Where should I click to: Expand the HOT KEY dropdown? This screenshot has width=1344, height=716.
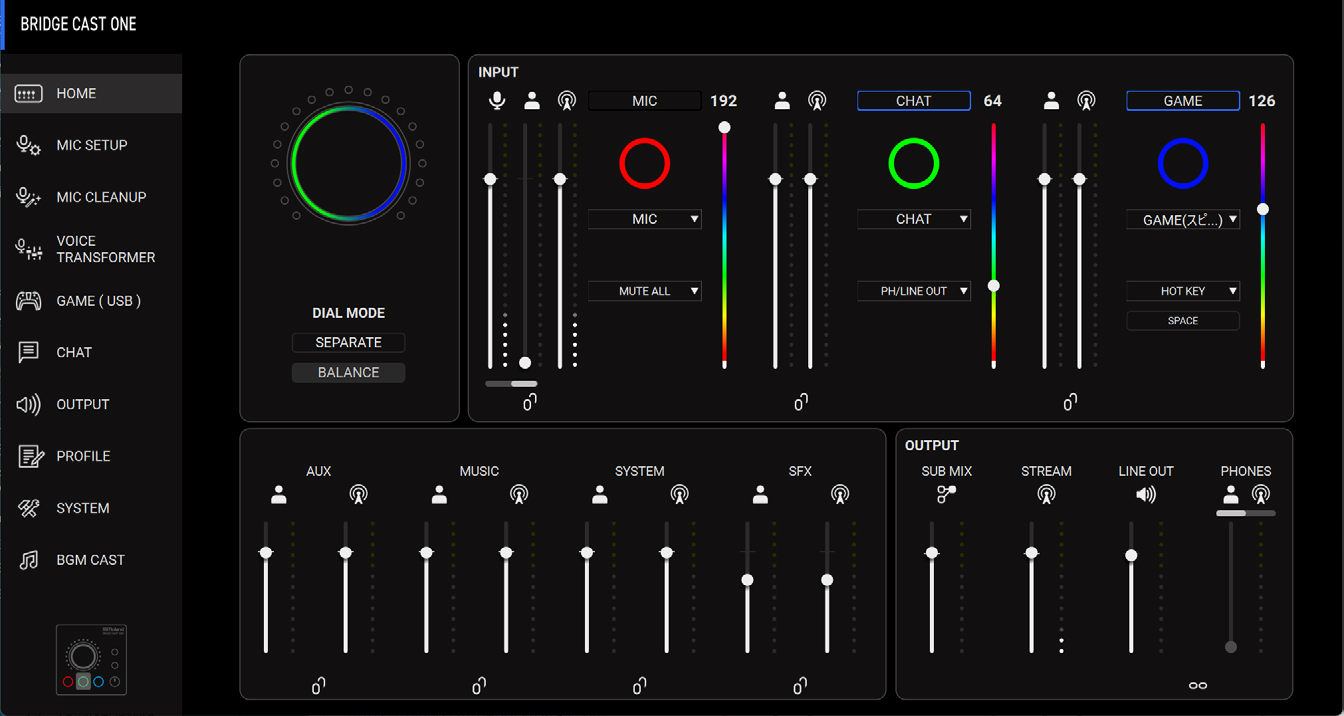coord(1183,291)
